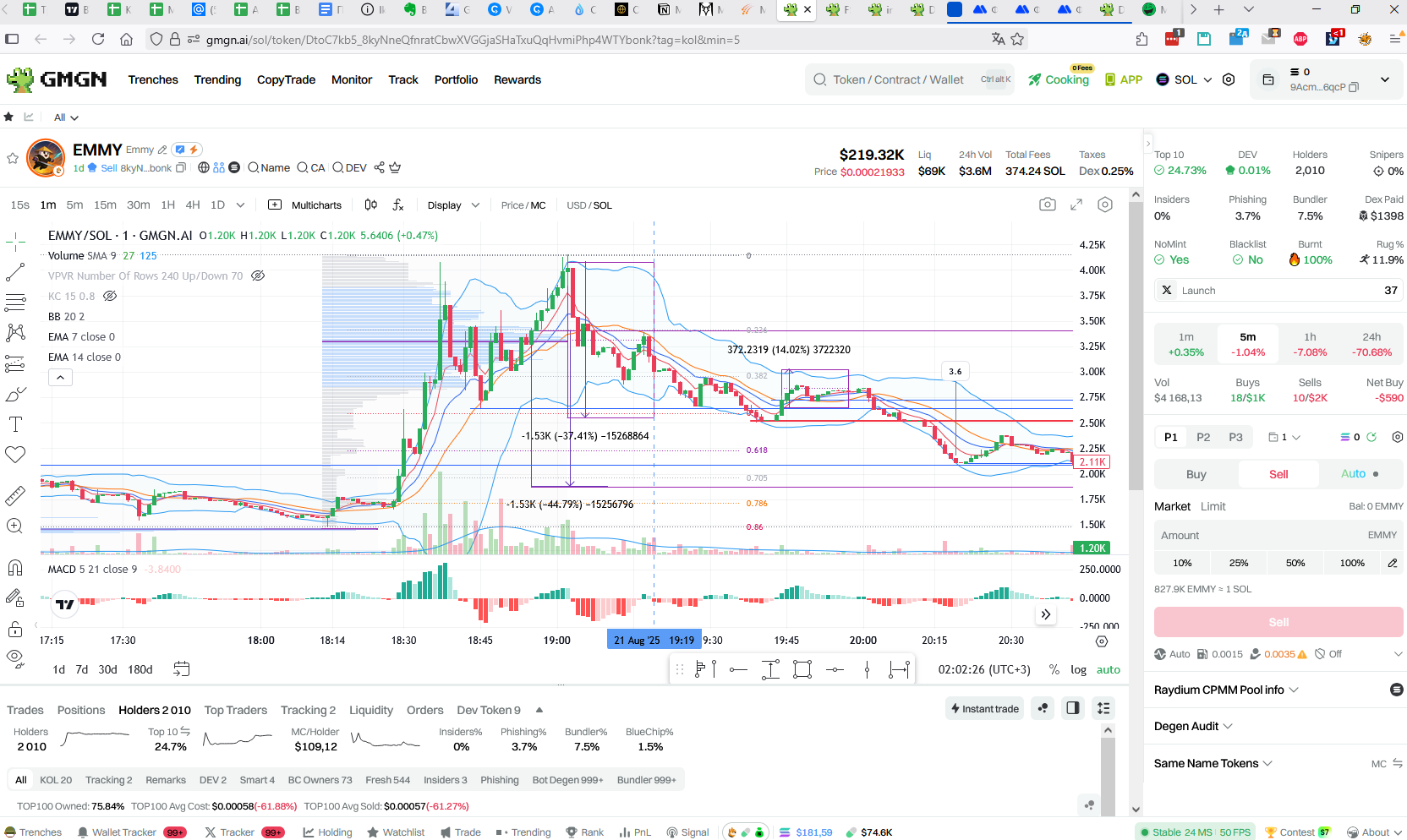The height and width of the screenshot is (840, 1407).
Task: Collapse the indicator legend list
Action: point(60,378)
